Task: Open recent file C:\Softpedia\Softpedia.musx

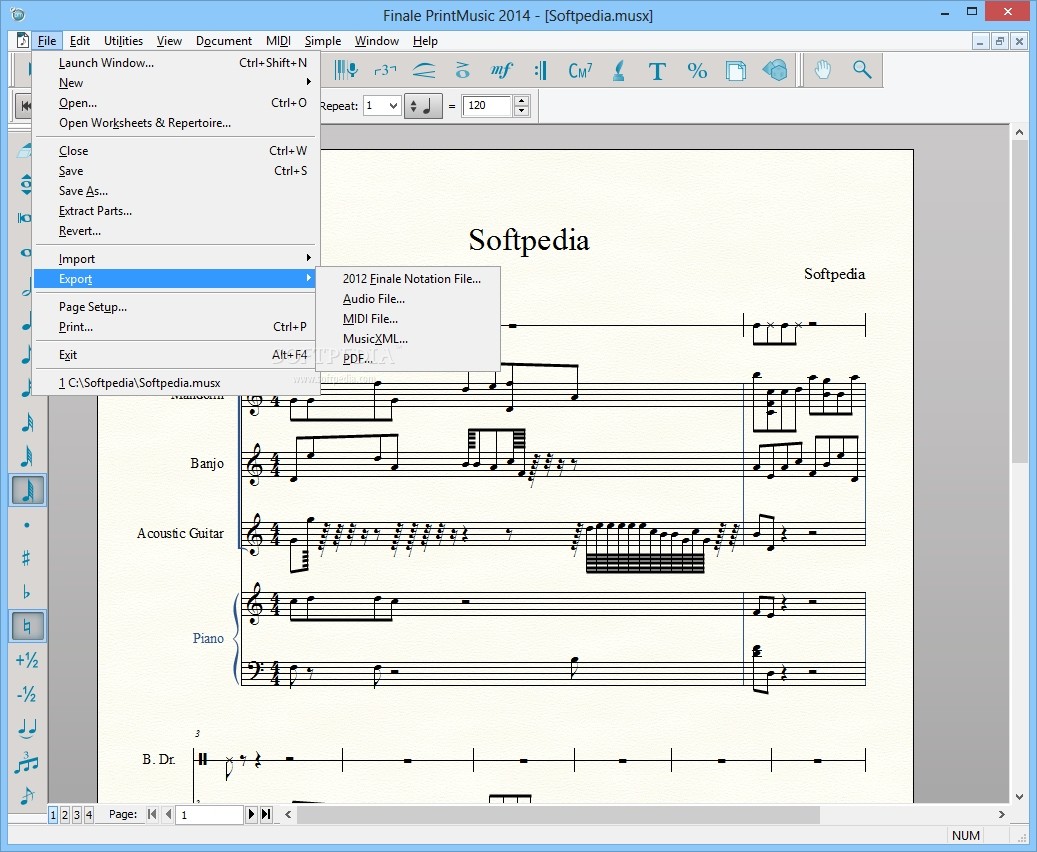Action: (177, 382)
